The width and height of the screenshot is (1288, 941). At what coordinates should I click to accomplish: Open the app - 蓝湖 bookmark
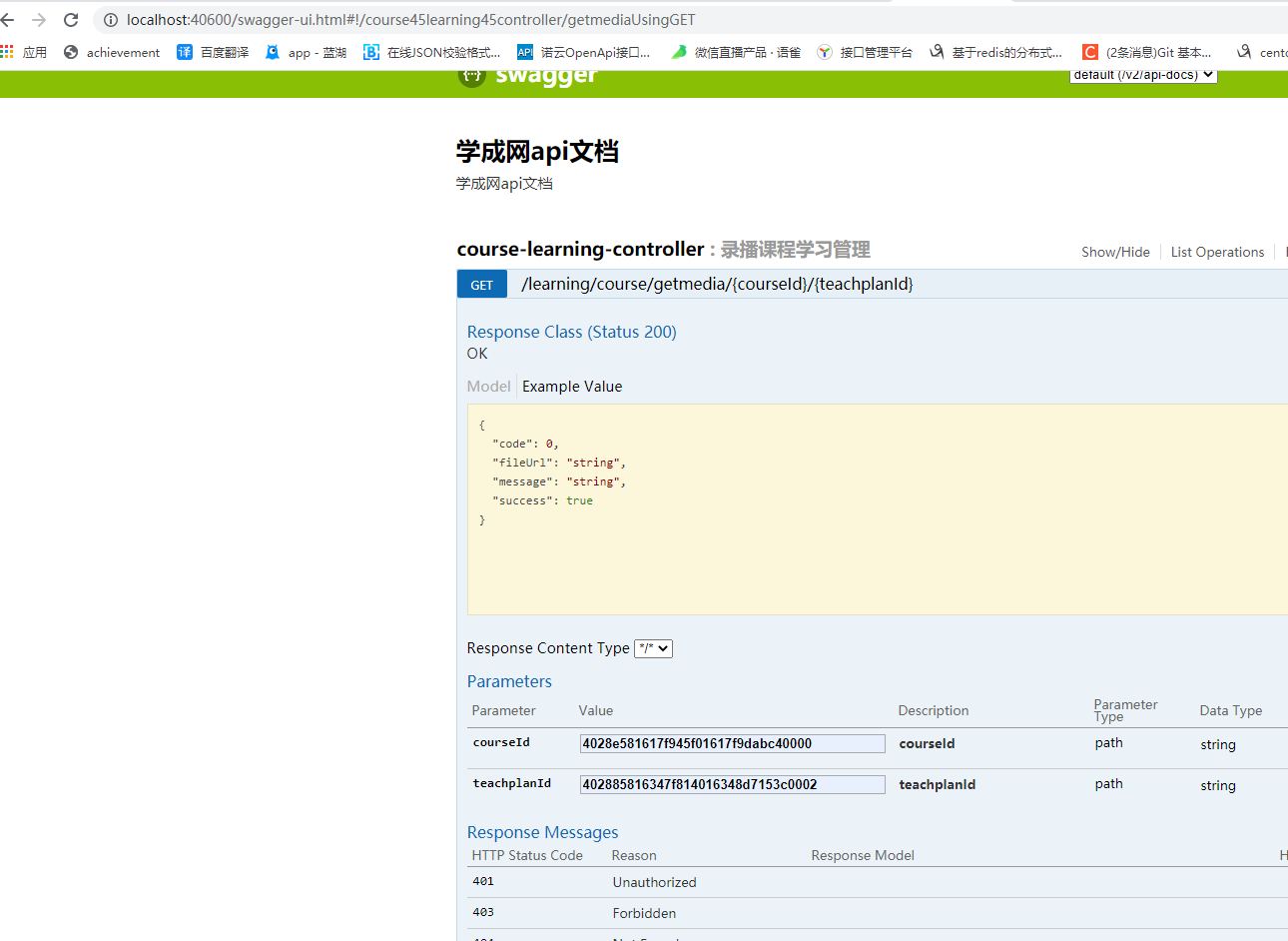point(306,52)
